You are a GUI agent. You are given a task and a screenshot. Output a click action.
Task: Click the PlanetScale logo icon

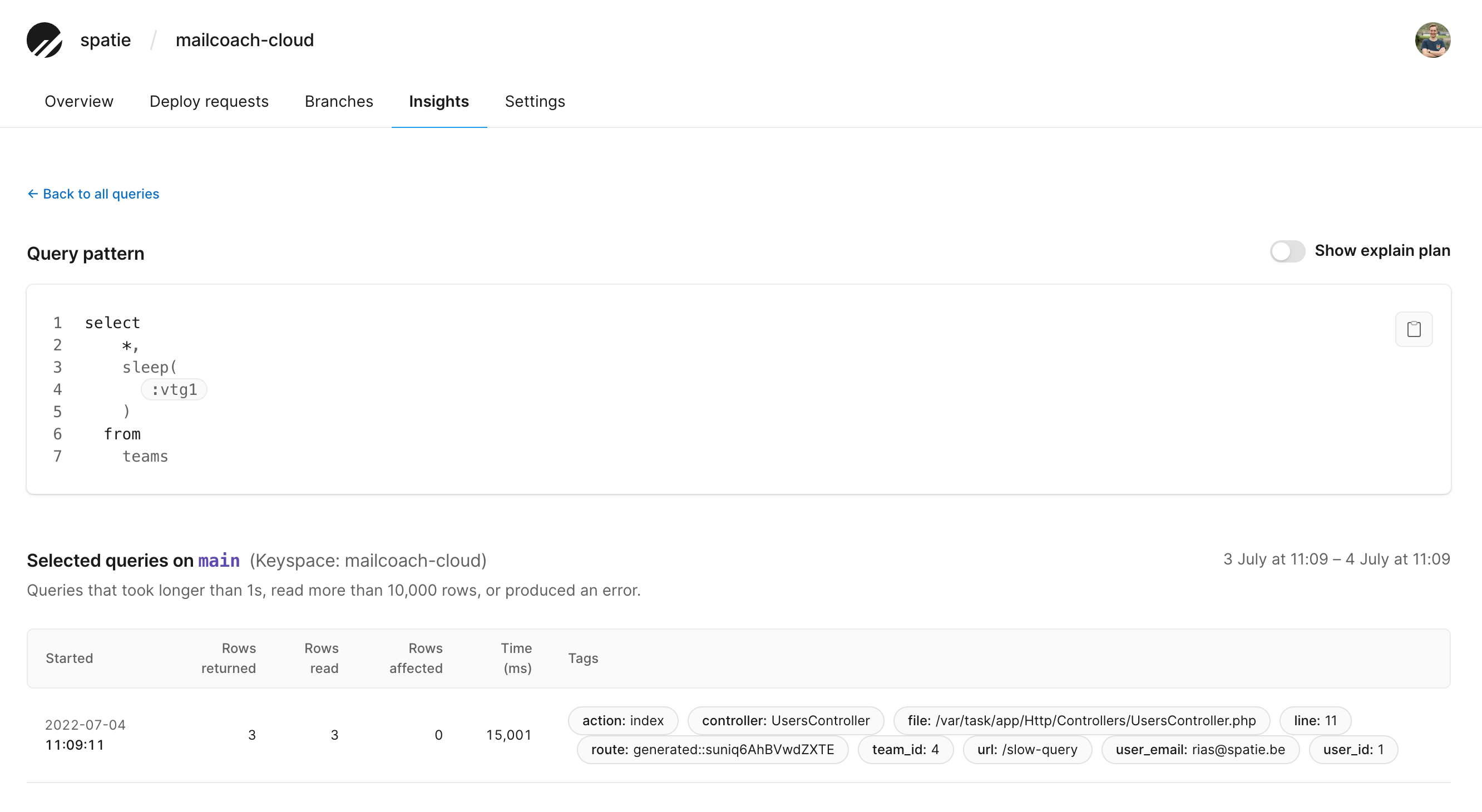pos(45,39)
